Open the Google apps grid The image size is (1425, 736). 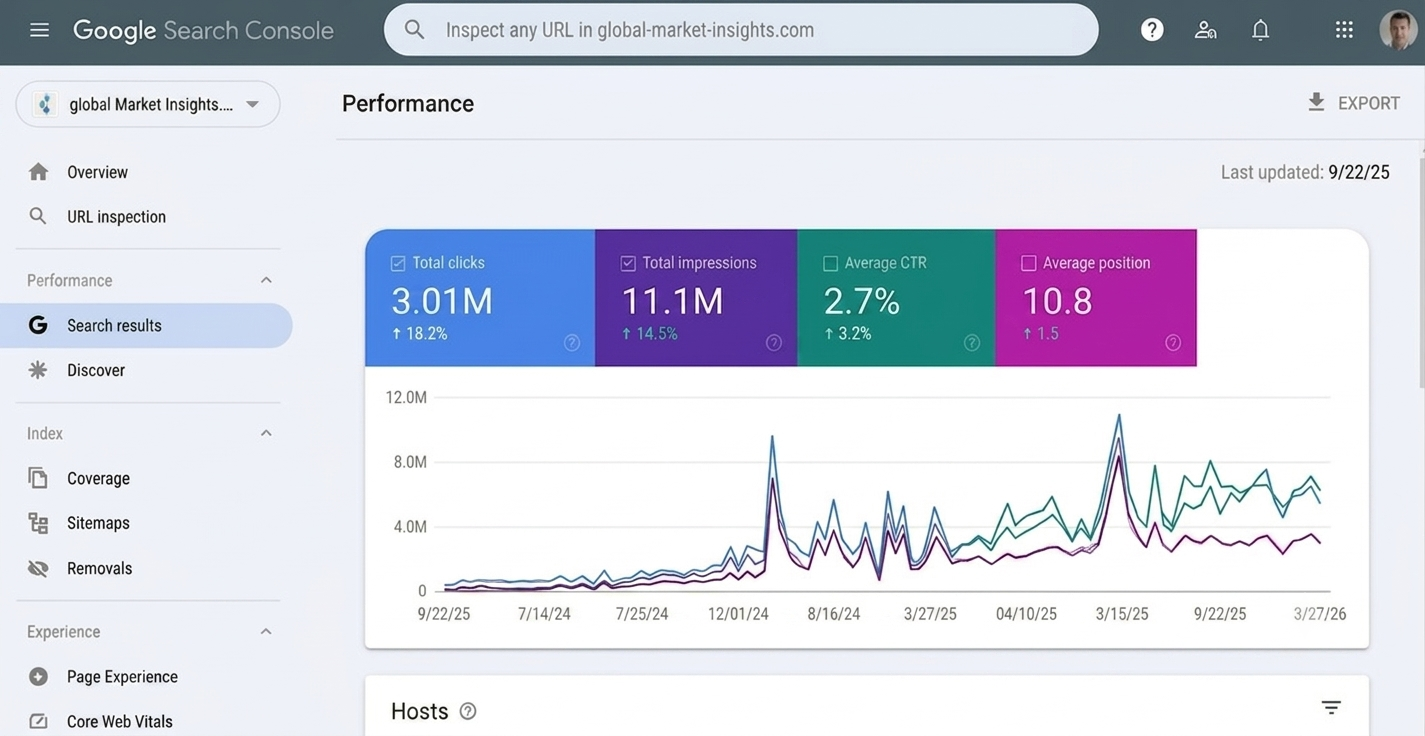(x=1344, y=30)
